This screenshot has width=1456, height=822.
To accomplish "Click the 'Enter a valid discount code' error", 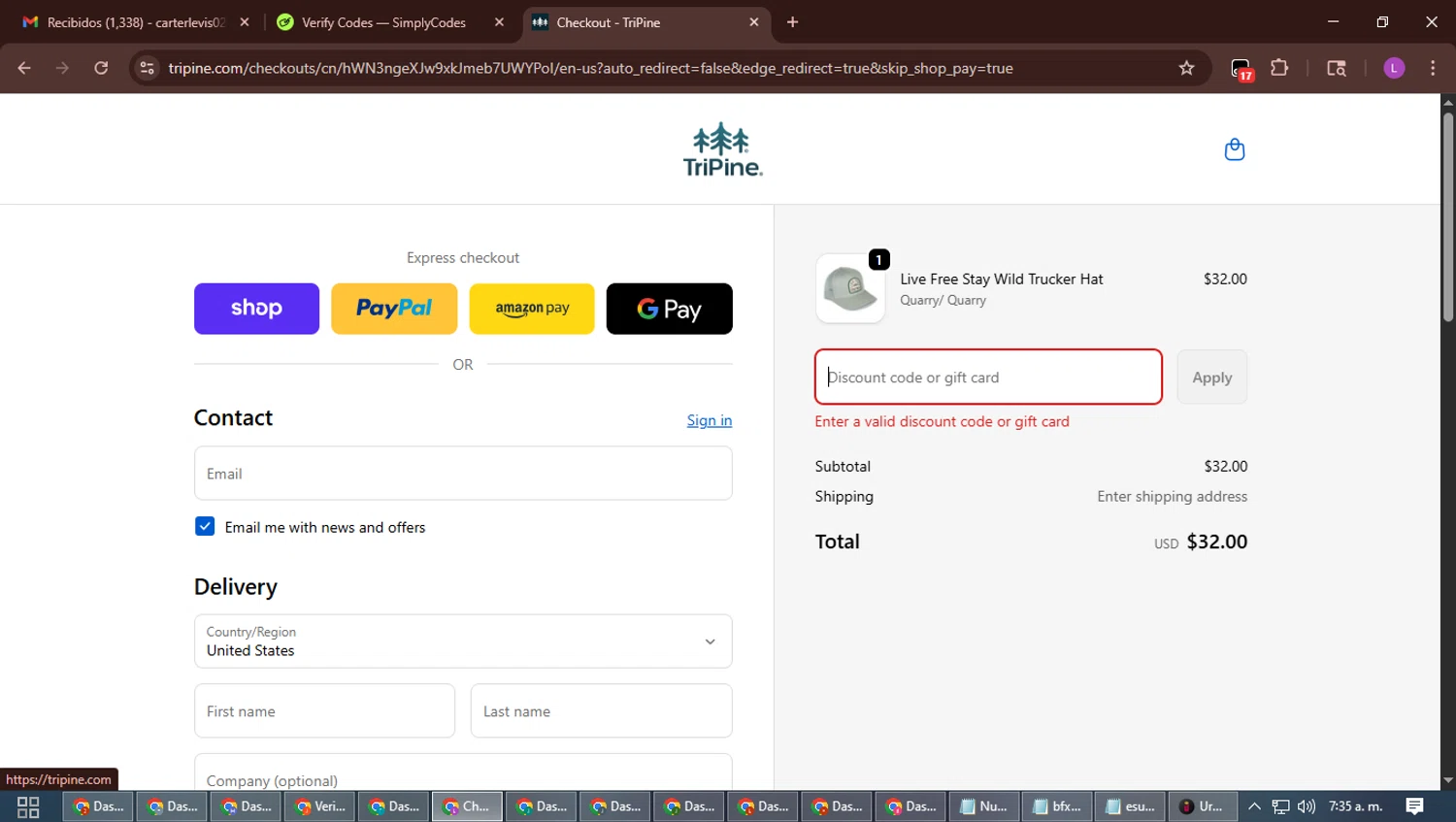I will (942, 421).
